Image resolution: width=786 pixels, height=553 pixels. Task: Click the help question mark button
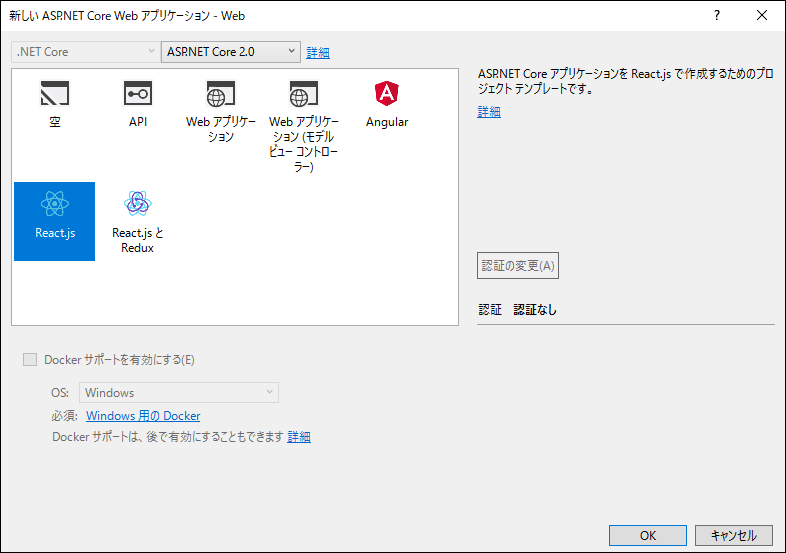click(717, 16)
